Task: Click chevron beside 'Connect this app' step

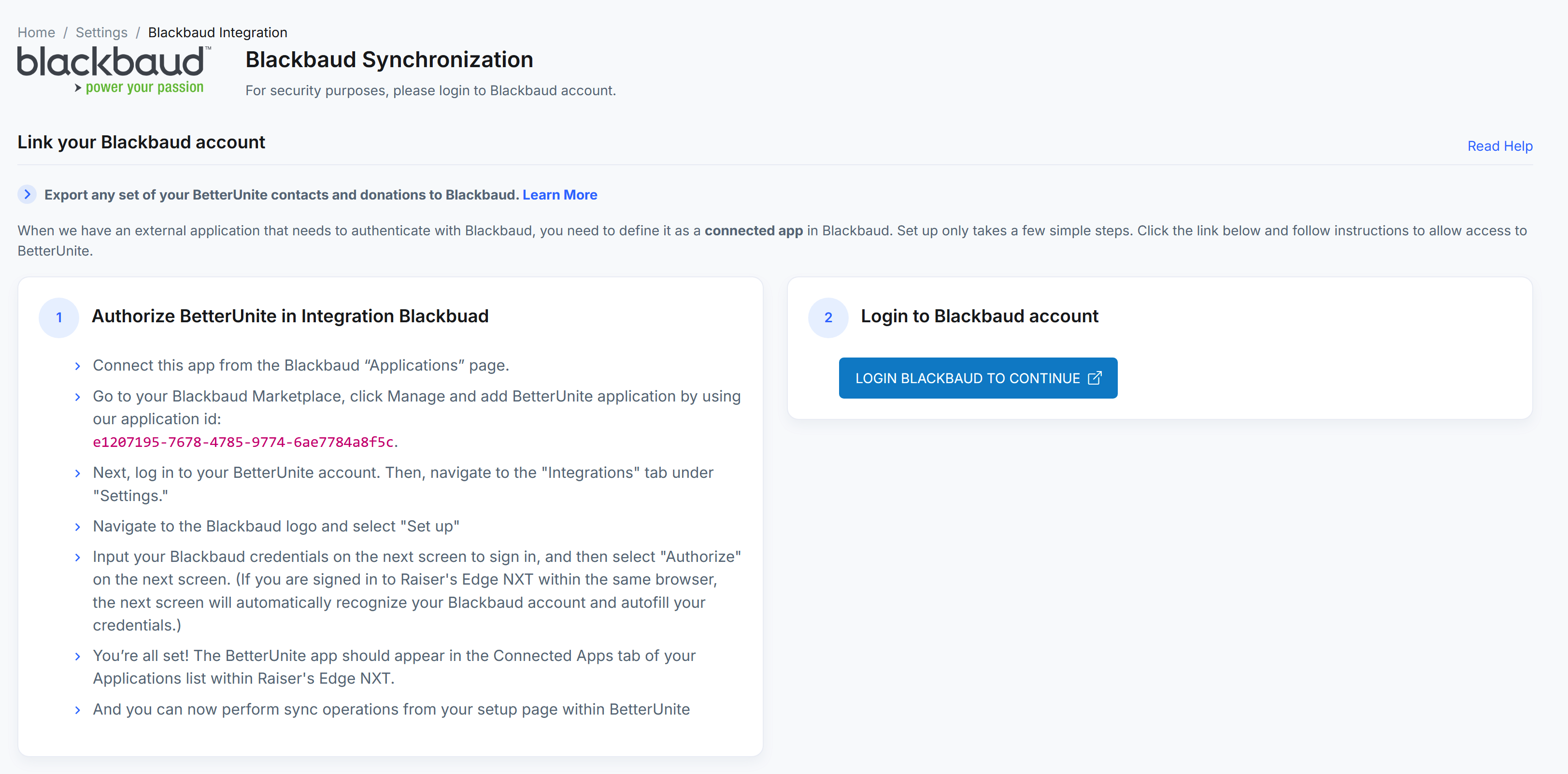Action: (x=77, y=366)
